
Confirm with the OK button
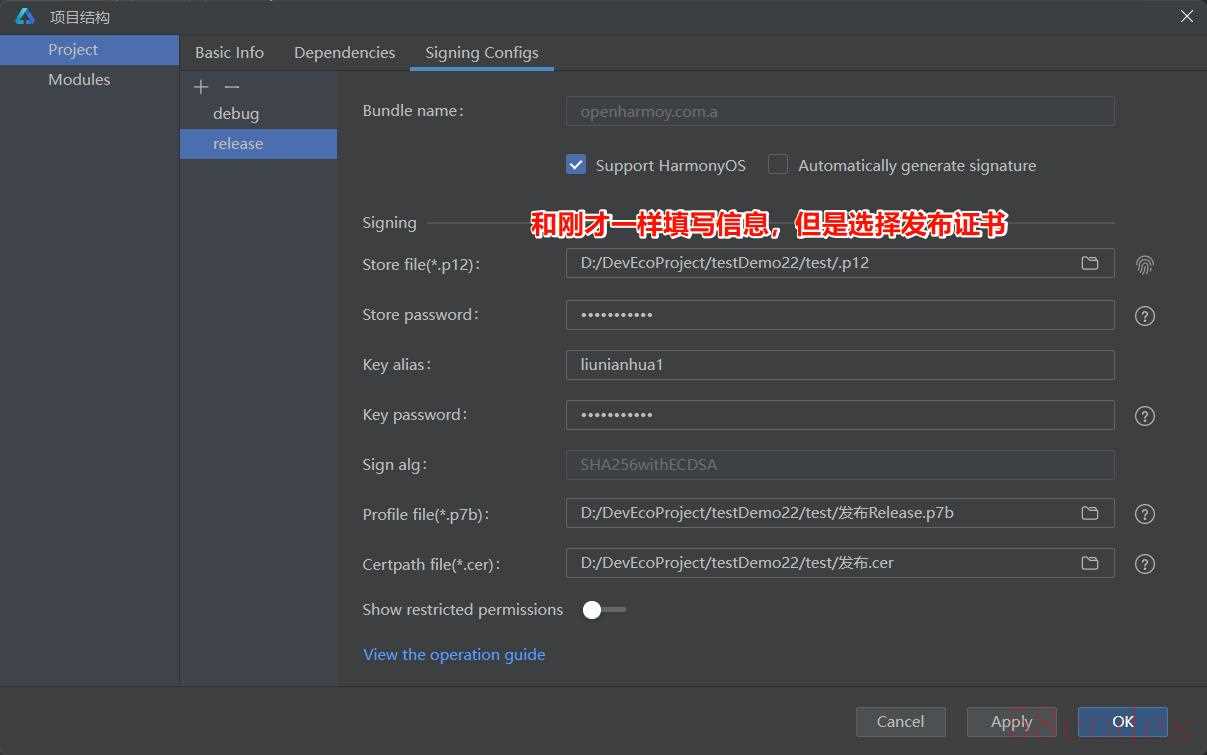1122,721
